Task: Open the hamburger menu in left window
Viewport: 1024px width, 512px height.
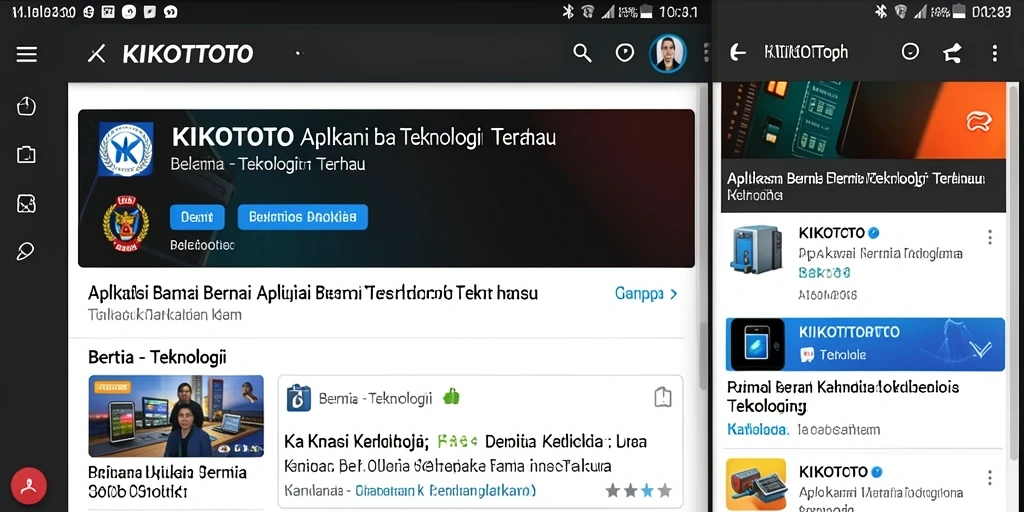Action: tap(27, 54)
